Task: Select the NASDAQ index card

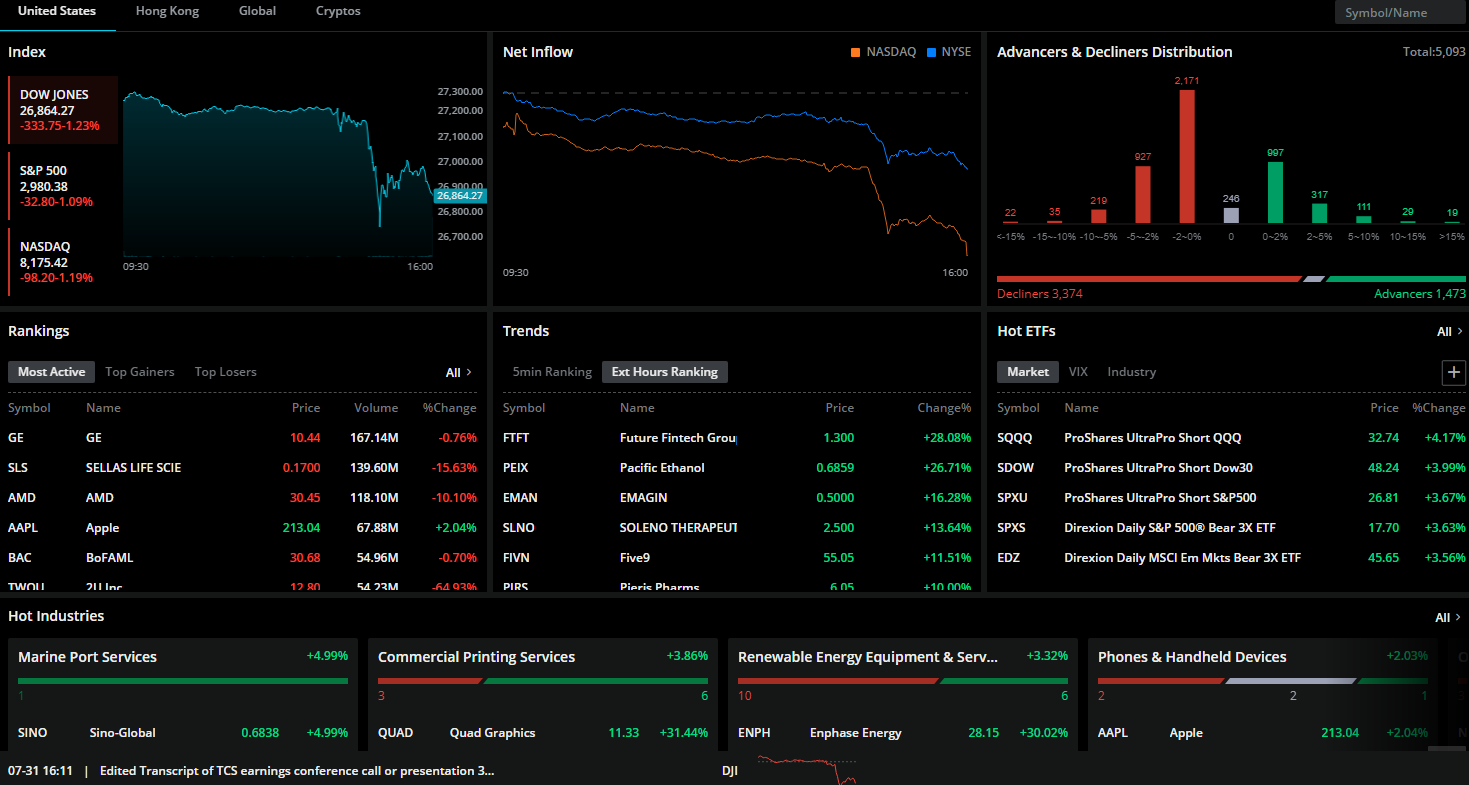Action: (62, 262)
